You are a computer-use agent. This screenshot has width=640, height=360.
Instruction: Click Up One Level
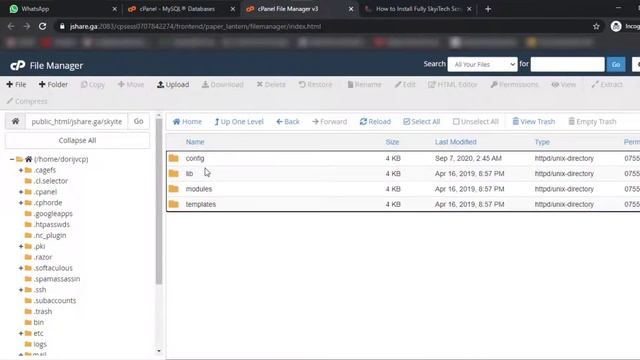point(239,122)
